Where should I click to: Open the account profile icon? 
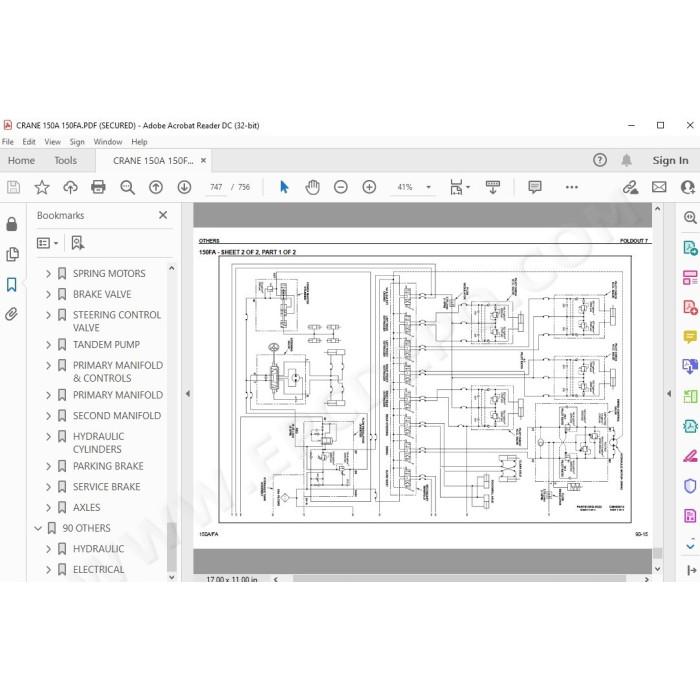(688, 187)
